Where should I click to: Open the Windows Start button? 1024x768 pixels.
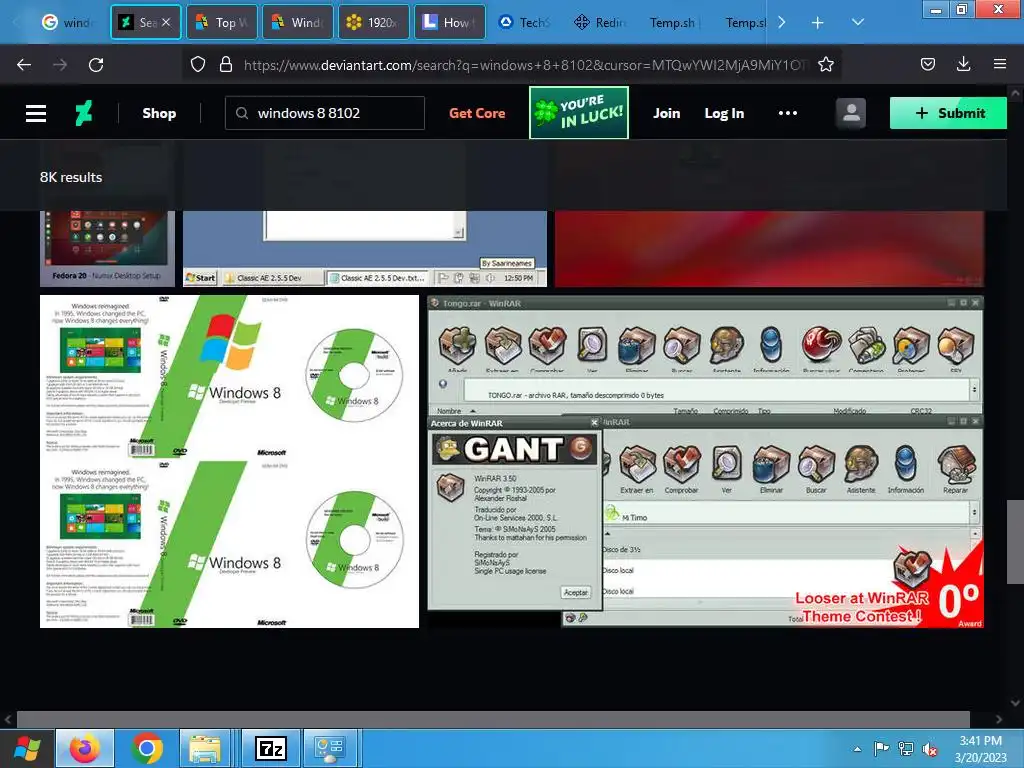click(x=27, y=748)
